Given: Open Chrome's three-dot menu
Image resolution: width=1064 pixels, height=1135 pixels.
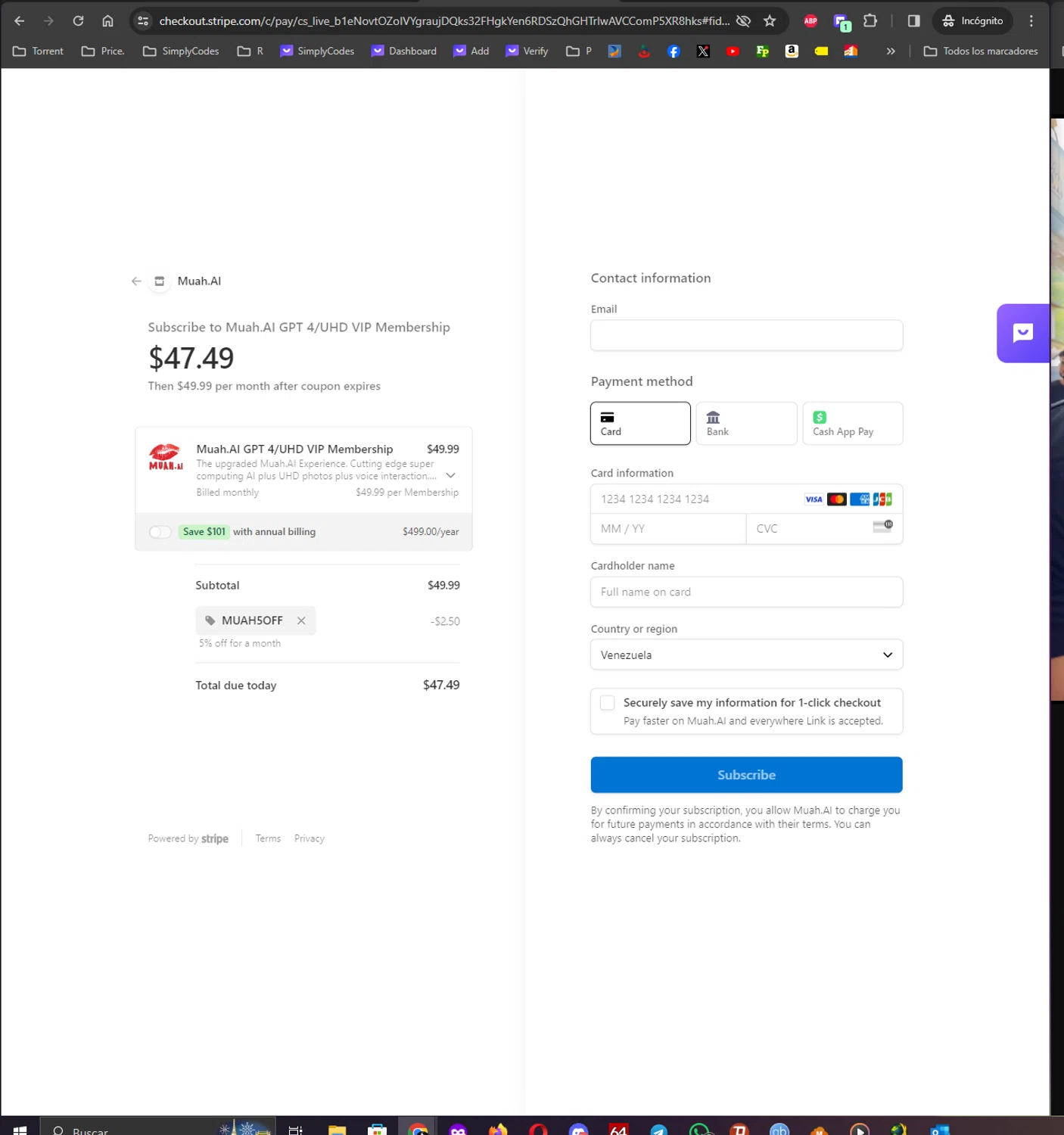Looking at the screenshot, I should (1031, 21).
